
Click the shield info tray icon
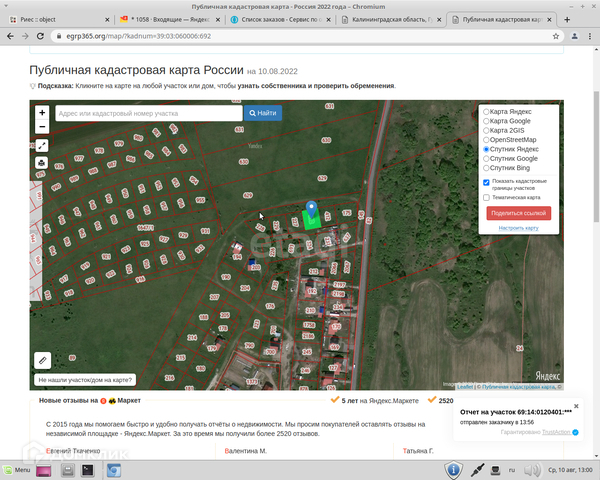[453, 470]
